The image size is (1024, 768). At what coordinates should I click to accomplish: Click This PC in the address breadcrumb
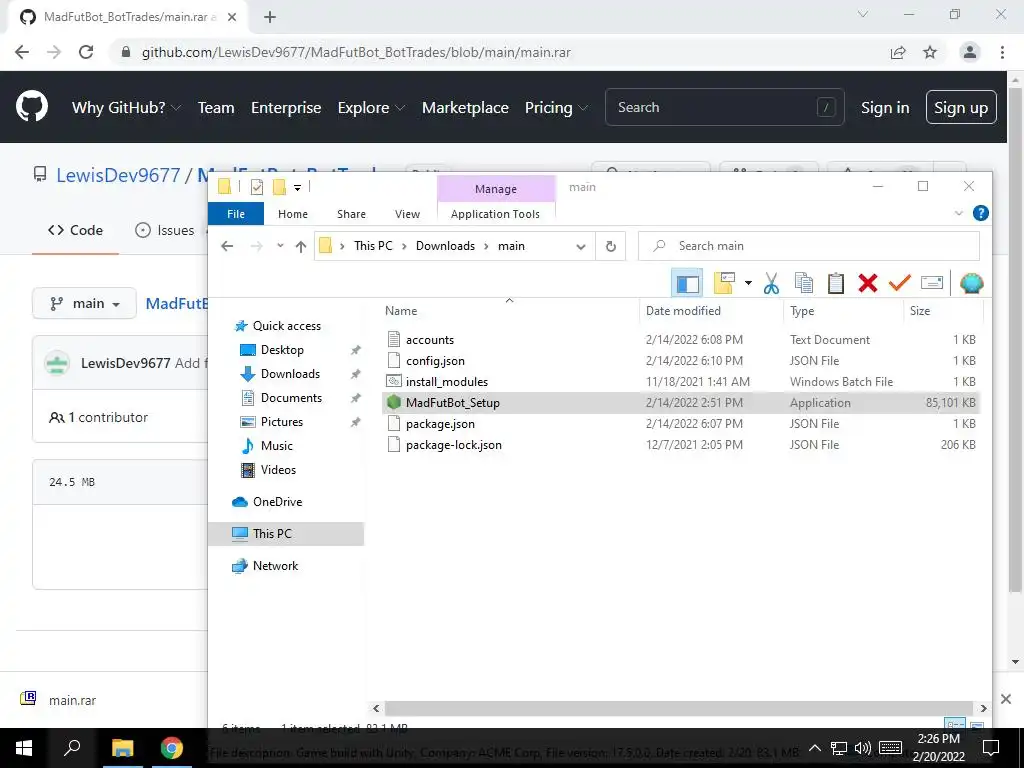point(374,246)
